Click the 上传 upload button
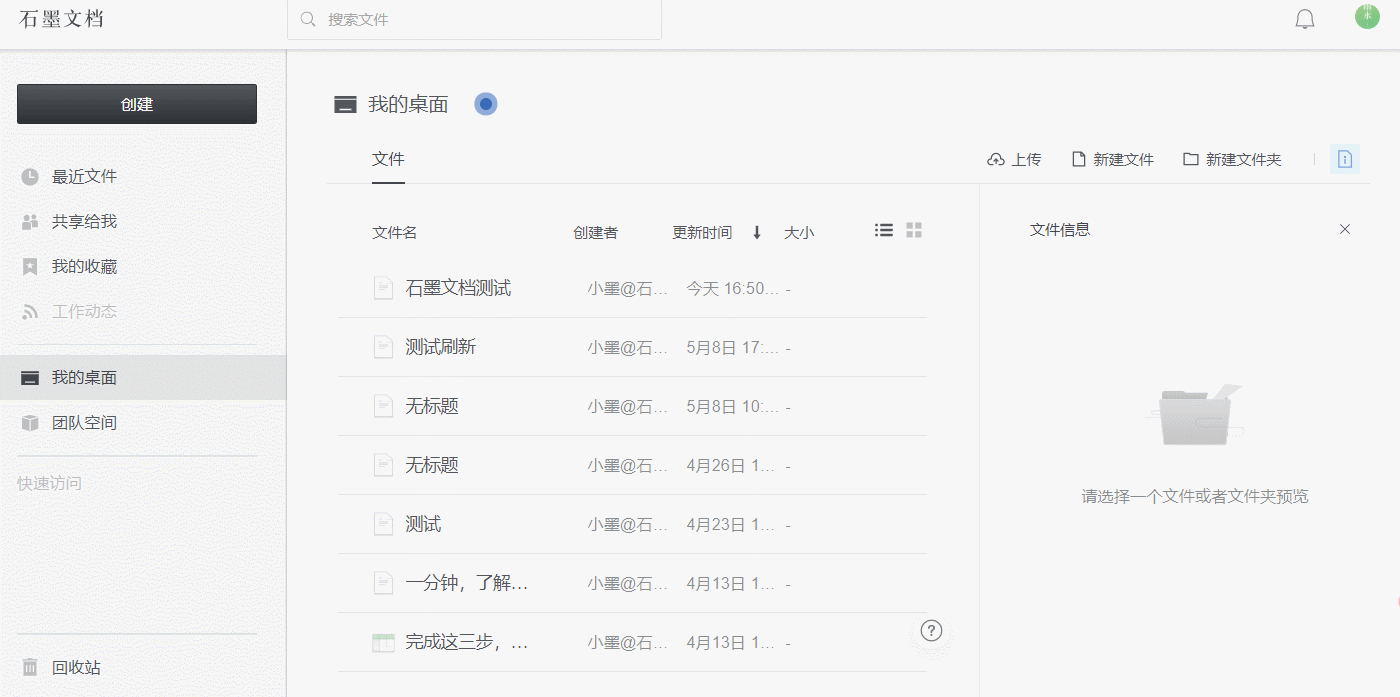Image resolution: width=1400 pixels, height=697 pixels. [x=1014, y=159]
